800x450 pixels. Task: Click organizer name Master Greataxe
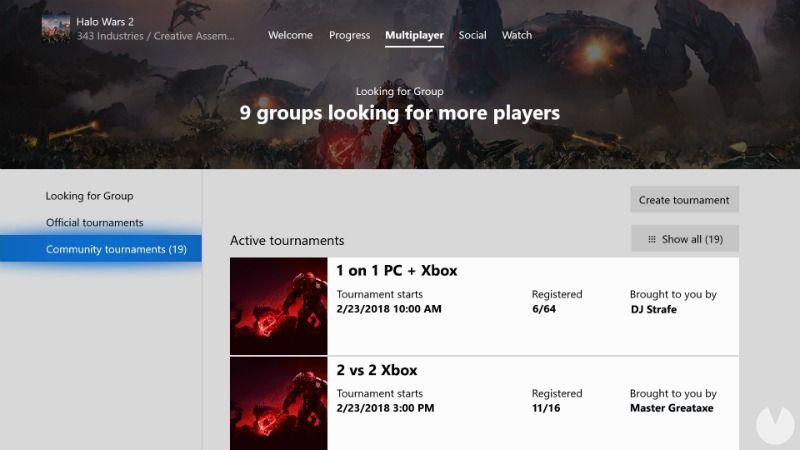pyautogui.click(x=671, y=408)
